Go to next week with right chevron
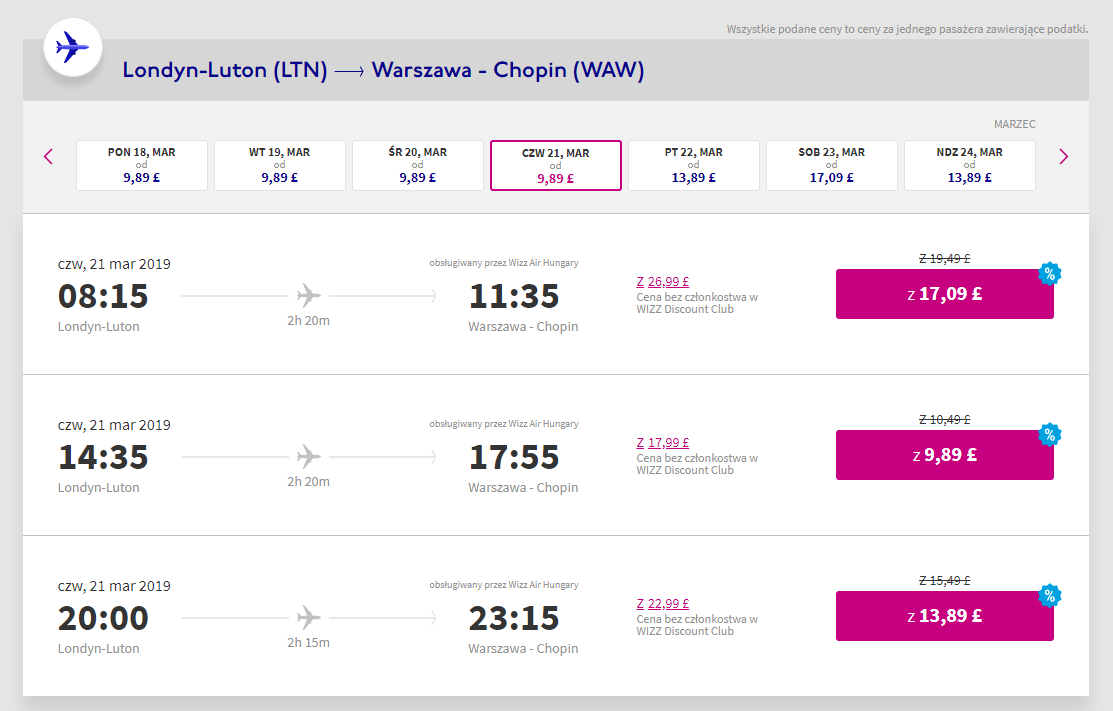This screenshot has width=1113, height=711. tap(1063, 157)
